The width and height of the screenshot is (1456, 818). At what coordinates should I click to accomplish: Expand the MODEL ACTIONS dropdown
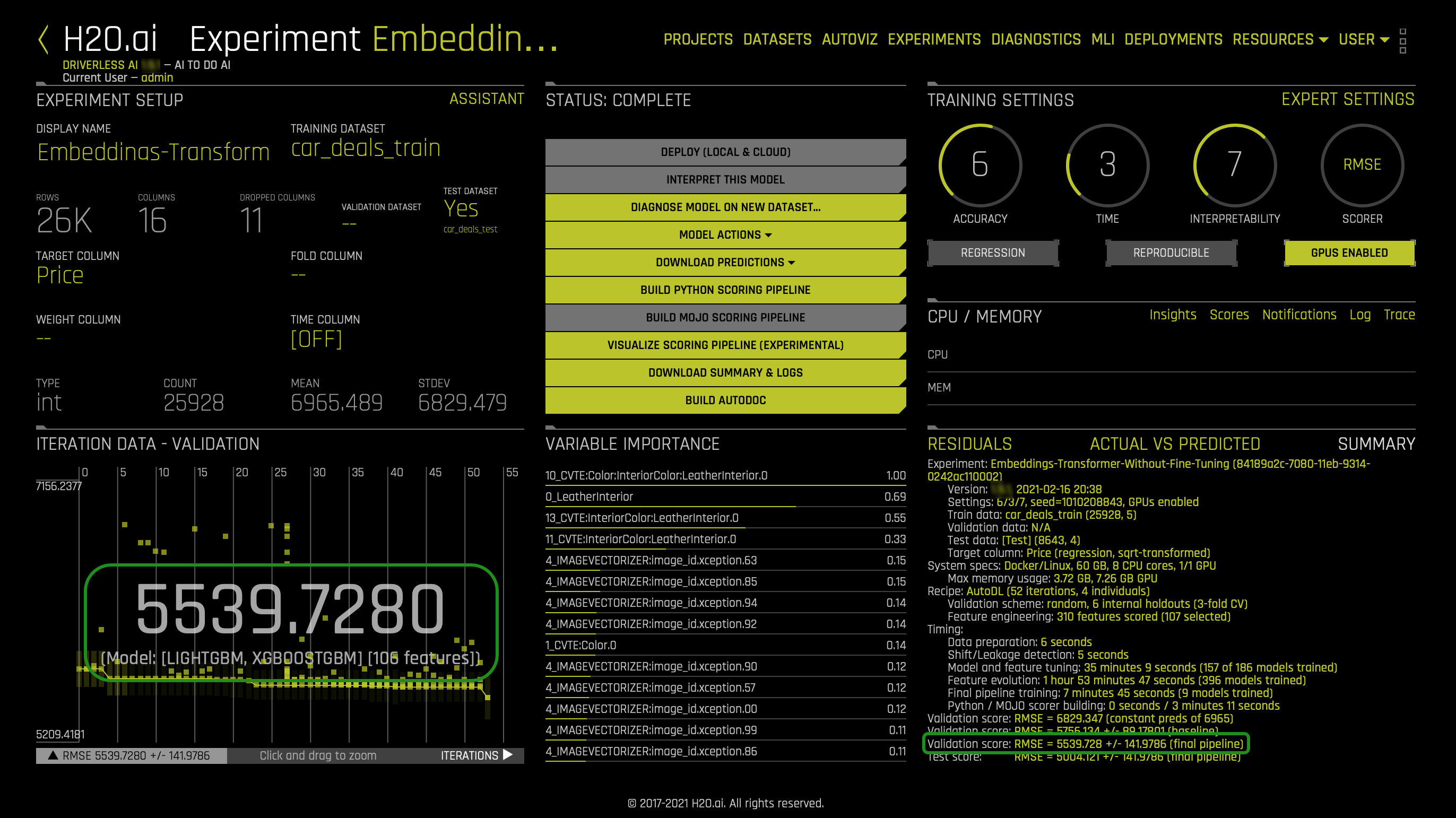tap(724, 235)
